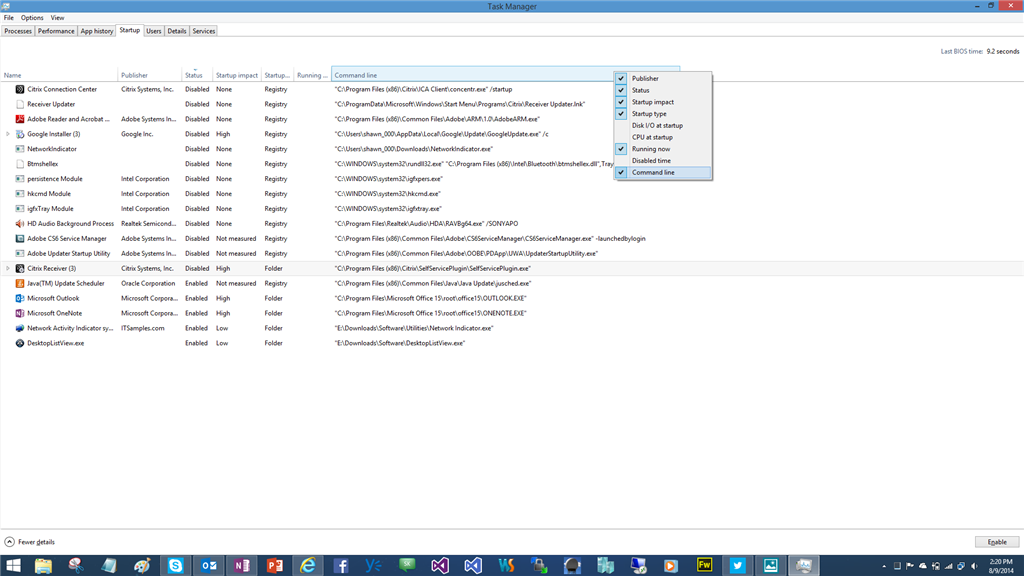The width and height of the screenshot is (1024, 576).
Task: Select Adobe Updater Startup Utility entry name
Action: [69, 253]
